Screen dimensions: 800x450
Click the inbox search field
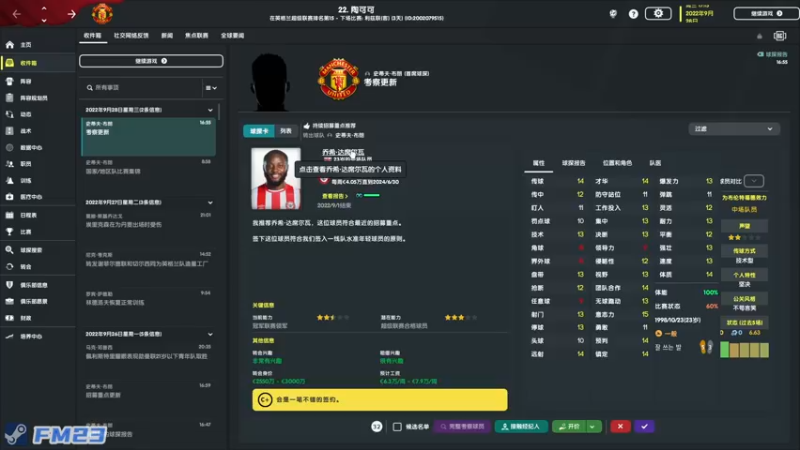point(143,88)
